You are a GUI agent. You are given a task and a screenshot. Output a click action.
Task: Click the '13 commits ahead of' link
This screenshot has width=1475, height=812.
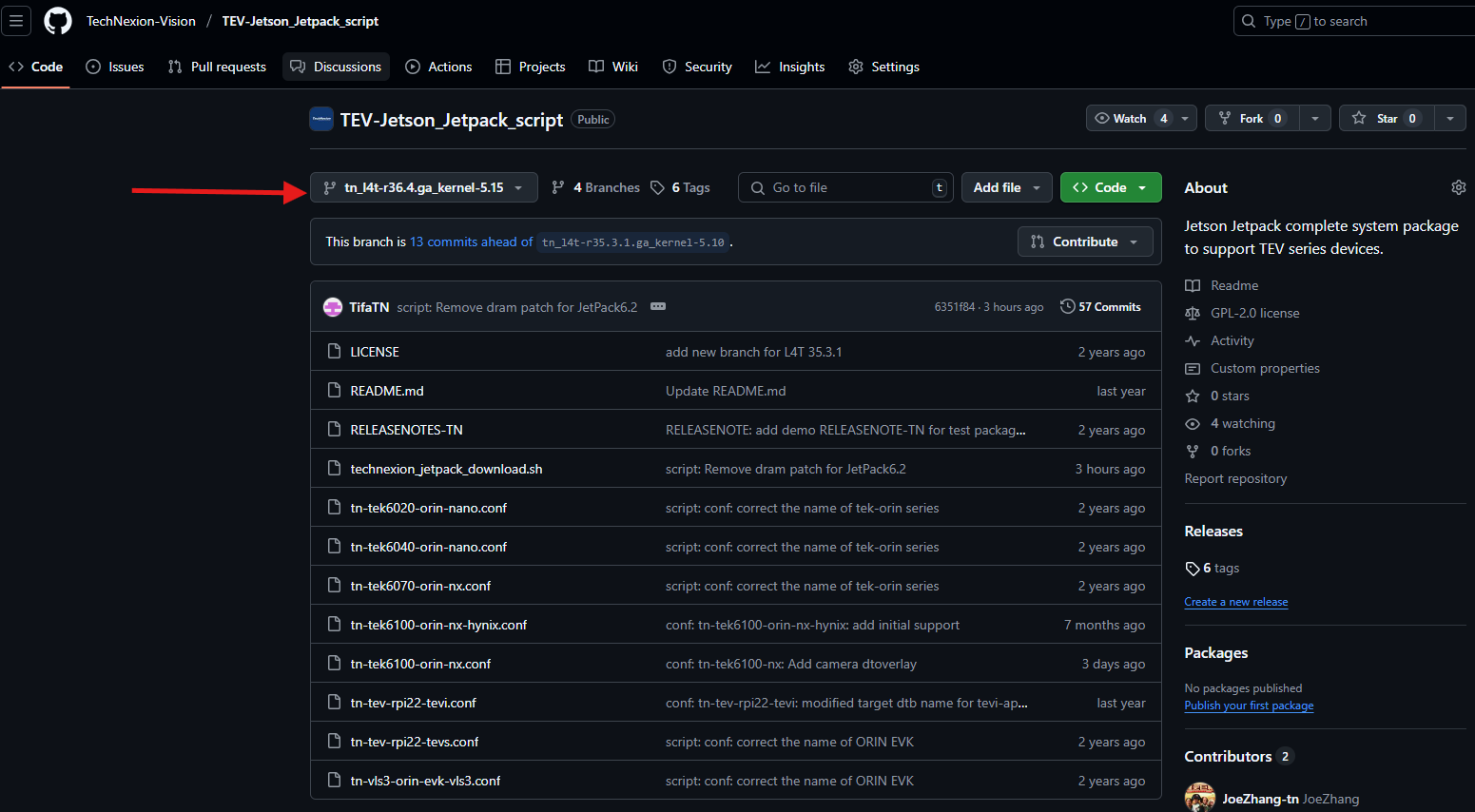click(x=471, y=242)
